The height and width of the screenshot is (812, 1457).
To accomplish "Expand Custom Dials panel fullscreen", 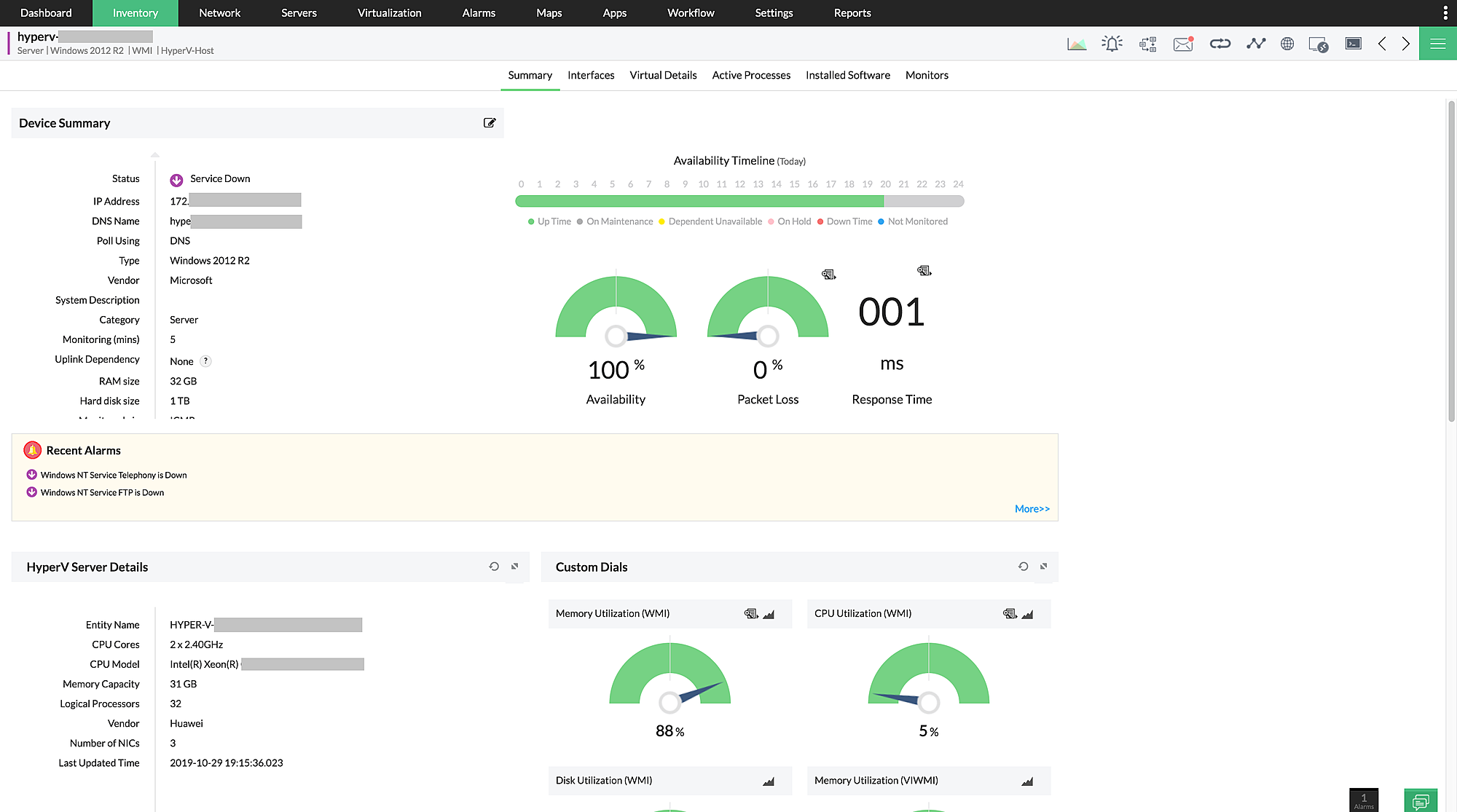I will point(1044,566).
